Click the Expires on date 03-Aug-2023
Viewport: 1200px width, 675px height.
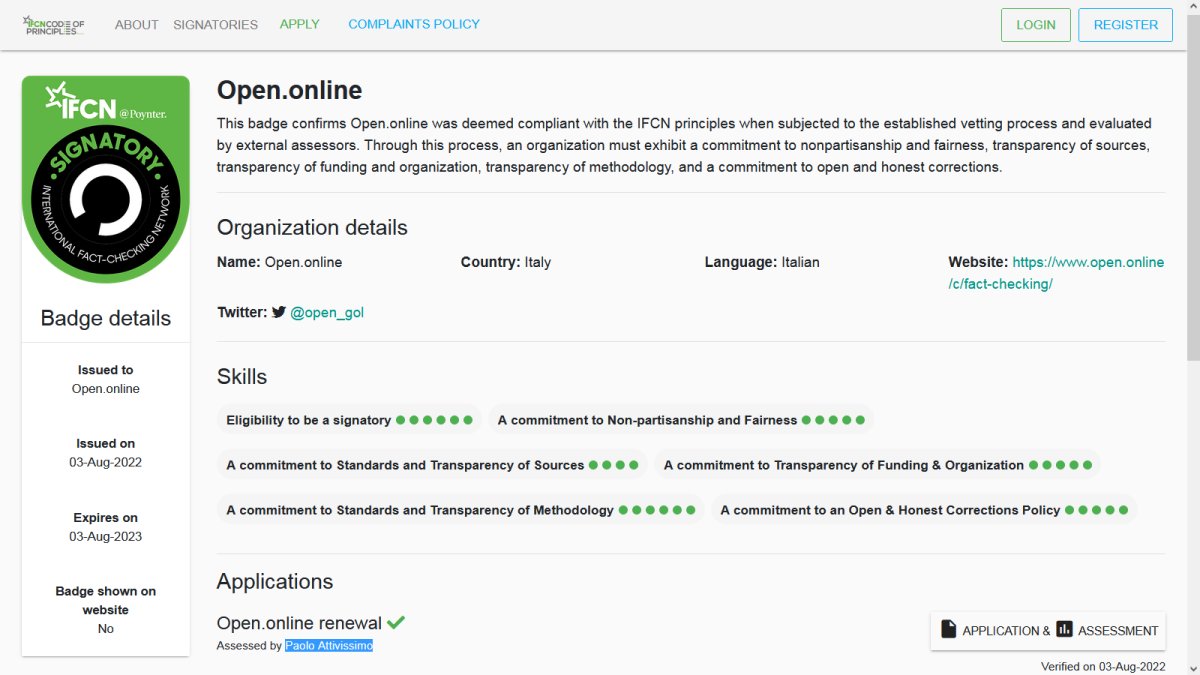(x=106, y=537)
